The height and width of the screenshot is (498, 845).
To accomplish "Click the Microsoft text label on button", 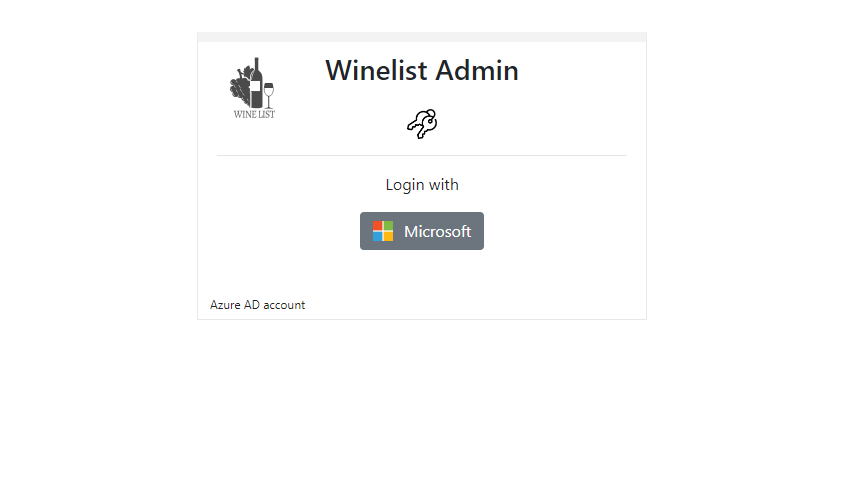I will pyautogui.click(x=438, y=232).
